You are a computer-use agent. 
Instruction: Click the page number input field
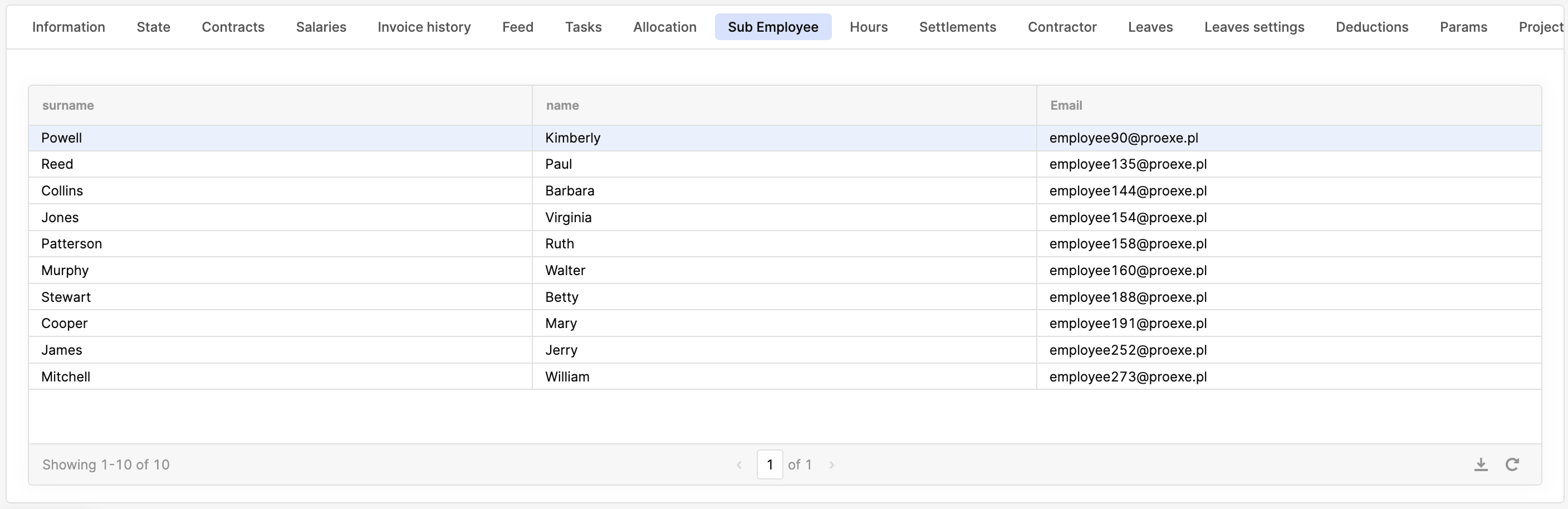770,464
